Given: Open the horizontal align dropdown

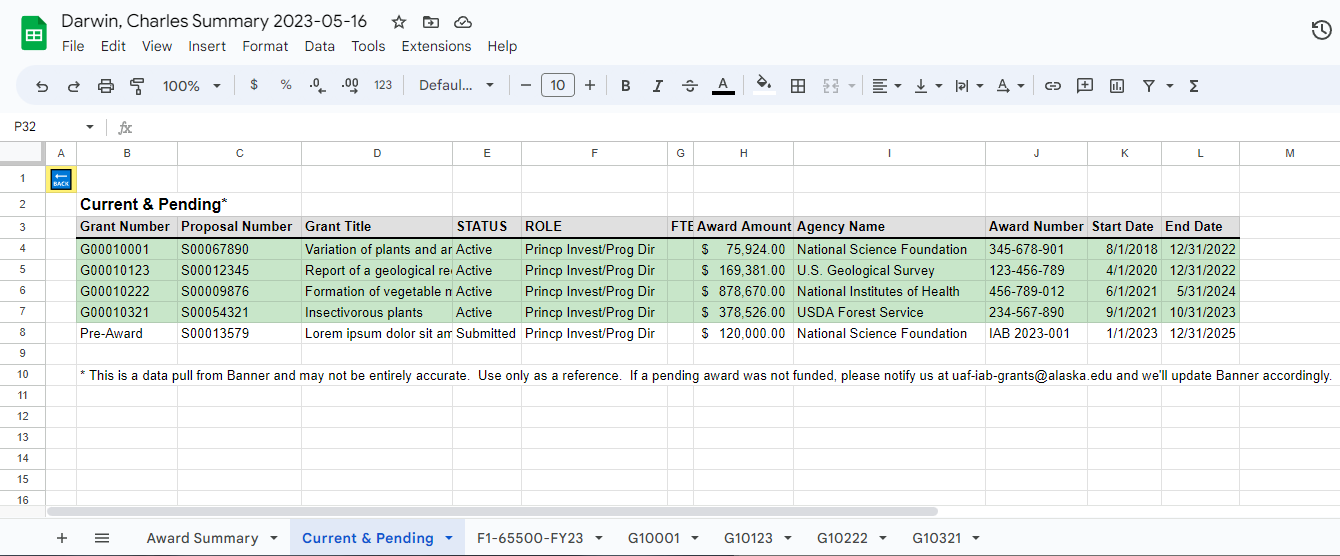Looking at the screenshot, I should [886, 86].
